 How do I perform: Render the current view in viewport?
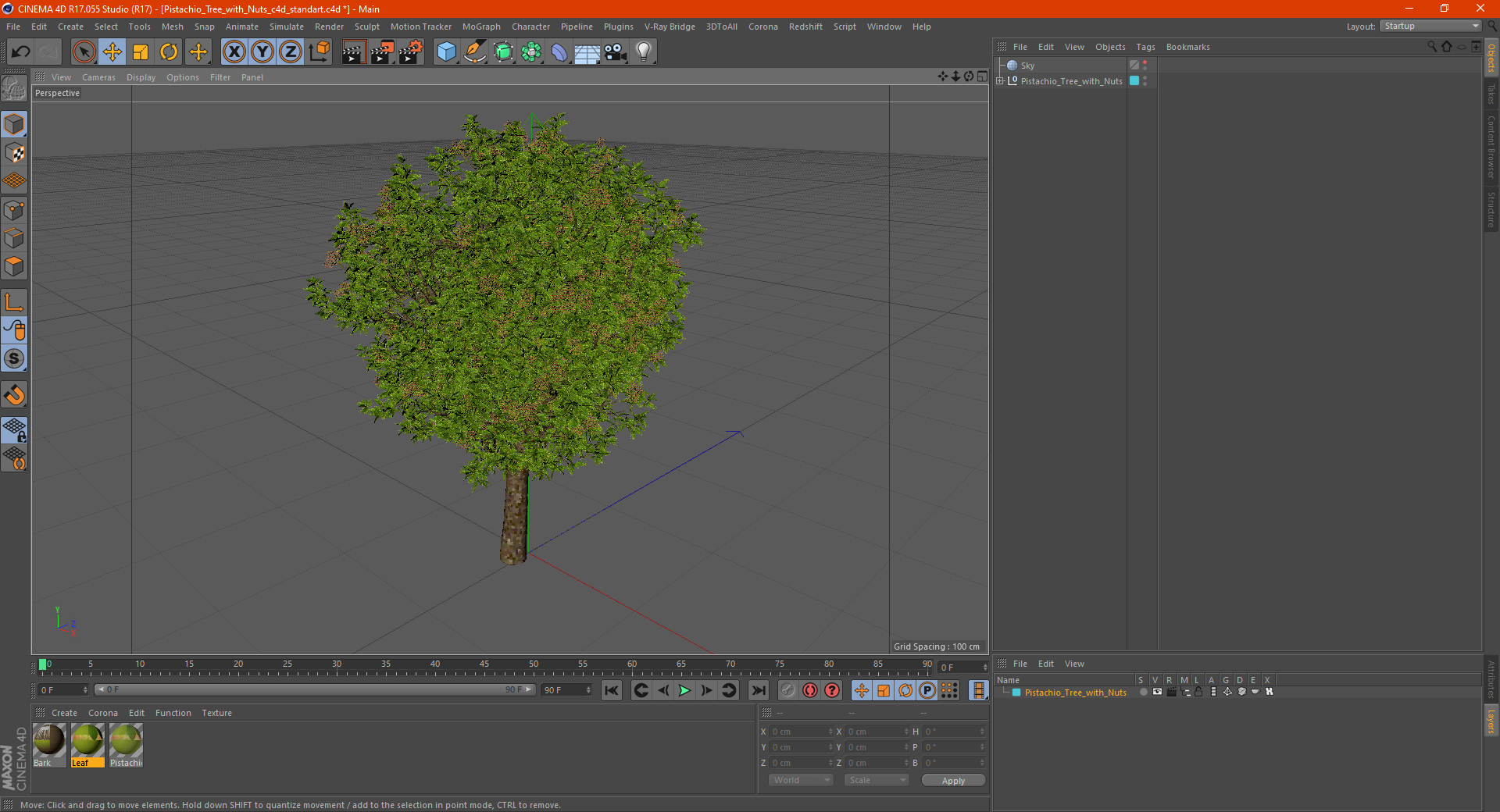pyautogui.click(x=353, y=52)
